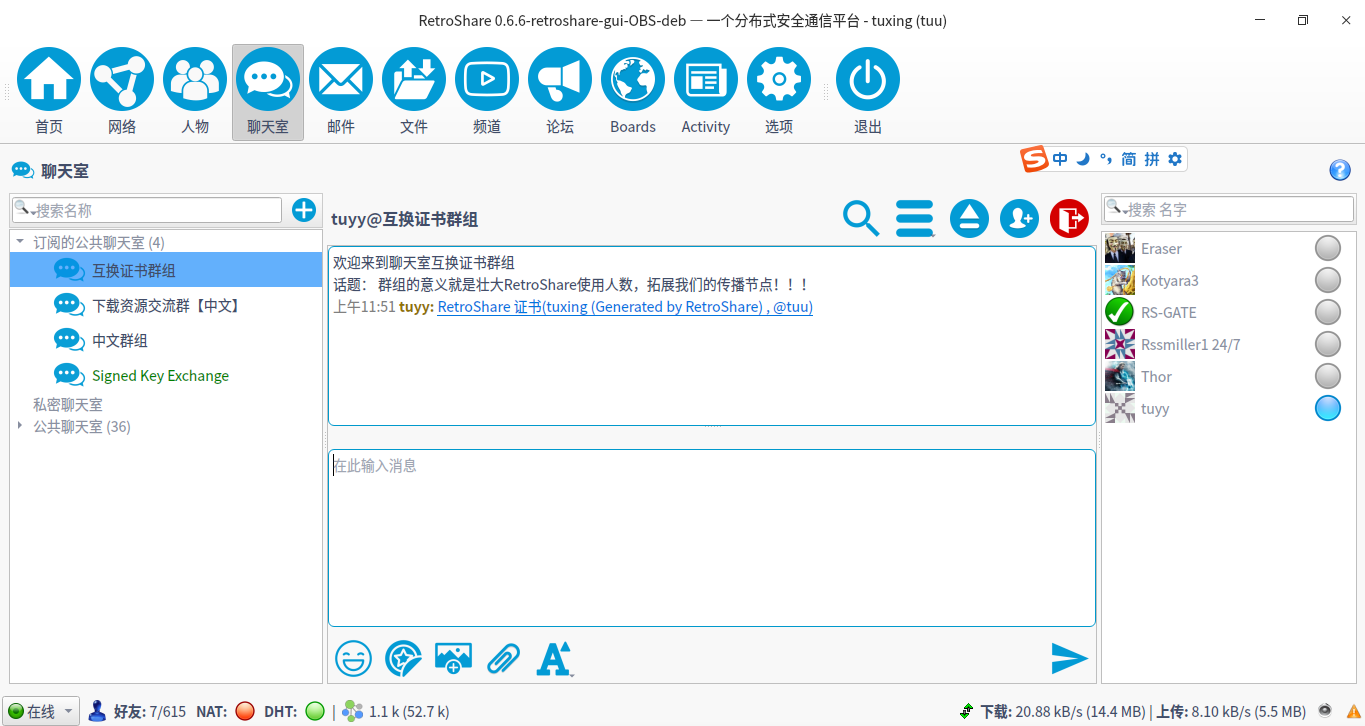Screen dimensions: 1365x726
Task: Attach a file using the paperclip icon
Action: pos(503,658)
